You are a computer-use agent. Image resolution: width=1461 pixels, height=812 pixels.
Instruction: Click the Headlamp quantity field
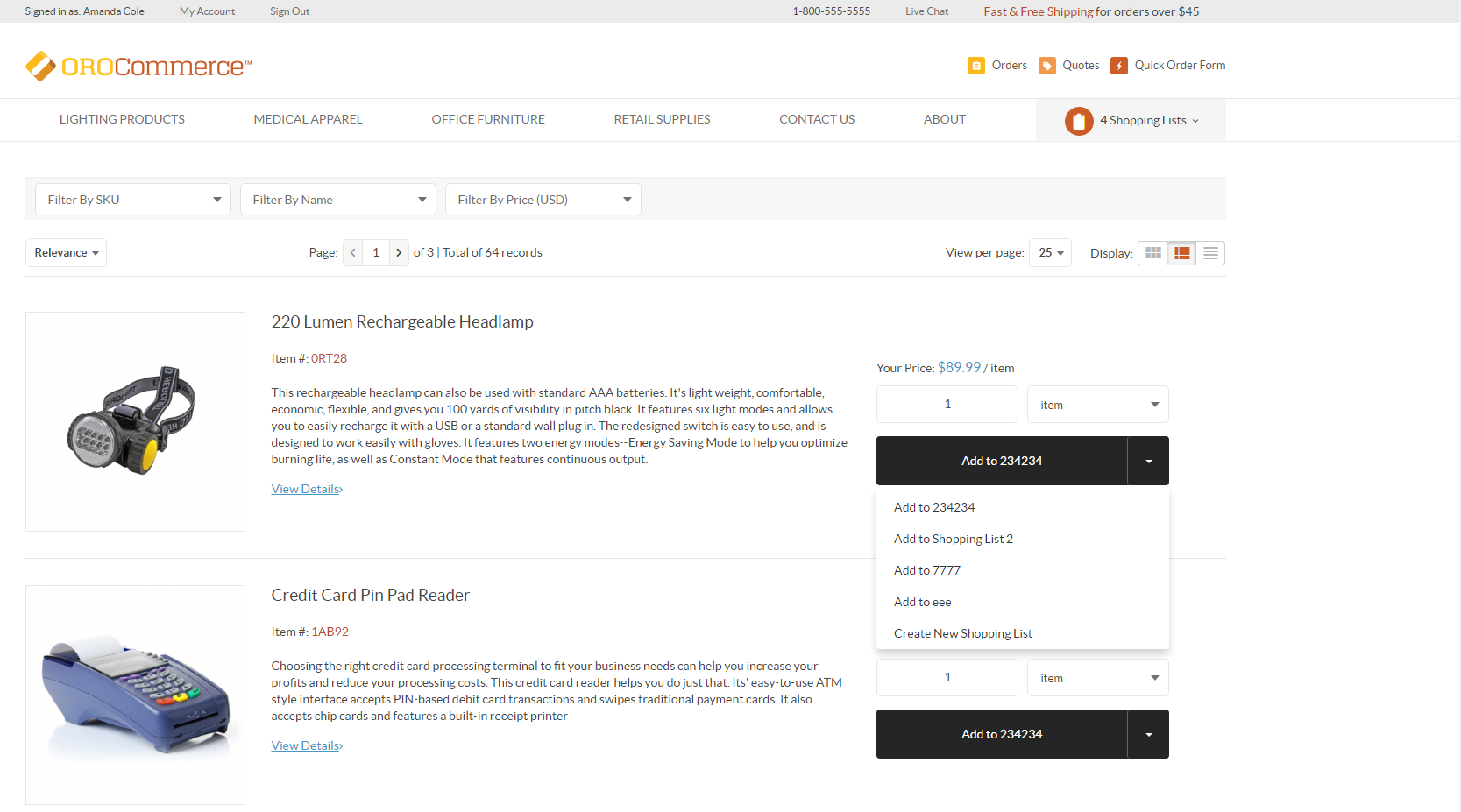pyautogui.click(x=947, y=404)
